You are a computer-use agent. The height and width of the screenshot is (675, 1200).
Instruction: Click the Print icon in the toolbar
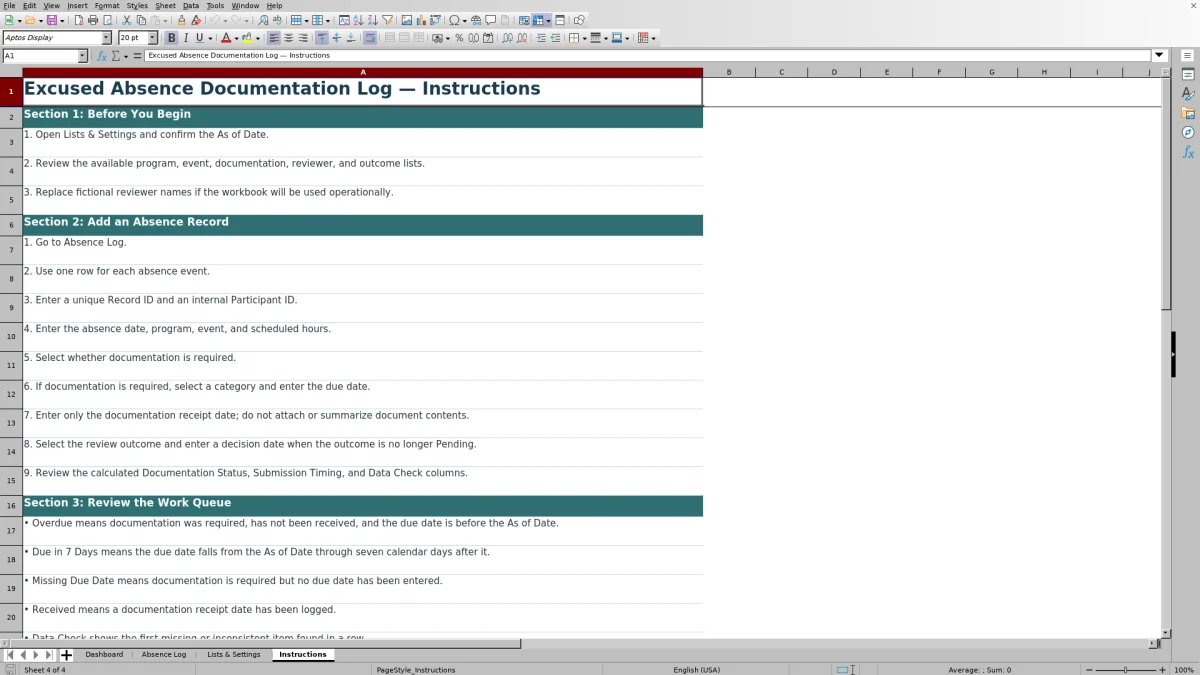[93, 20]
